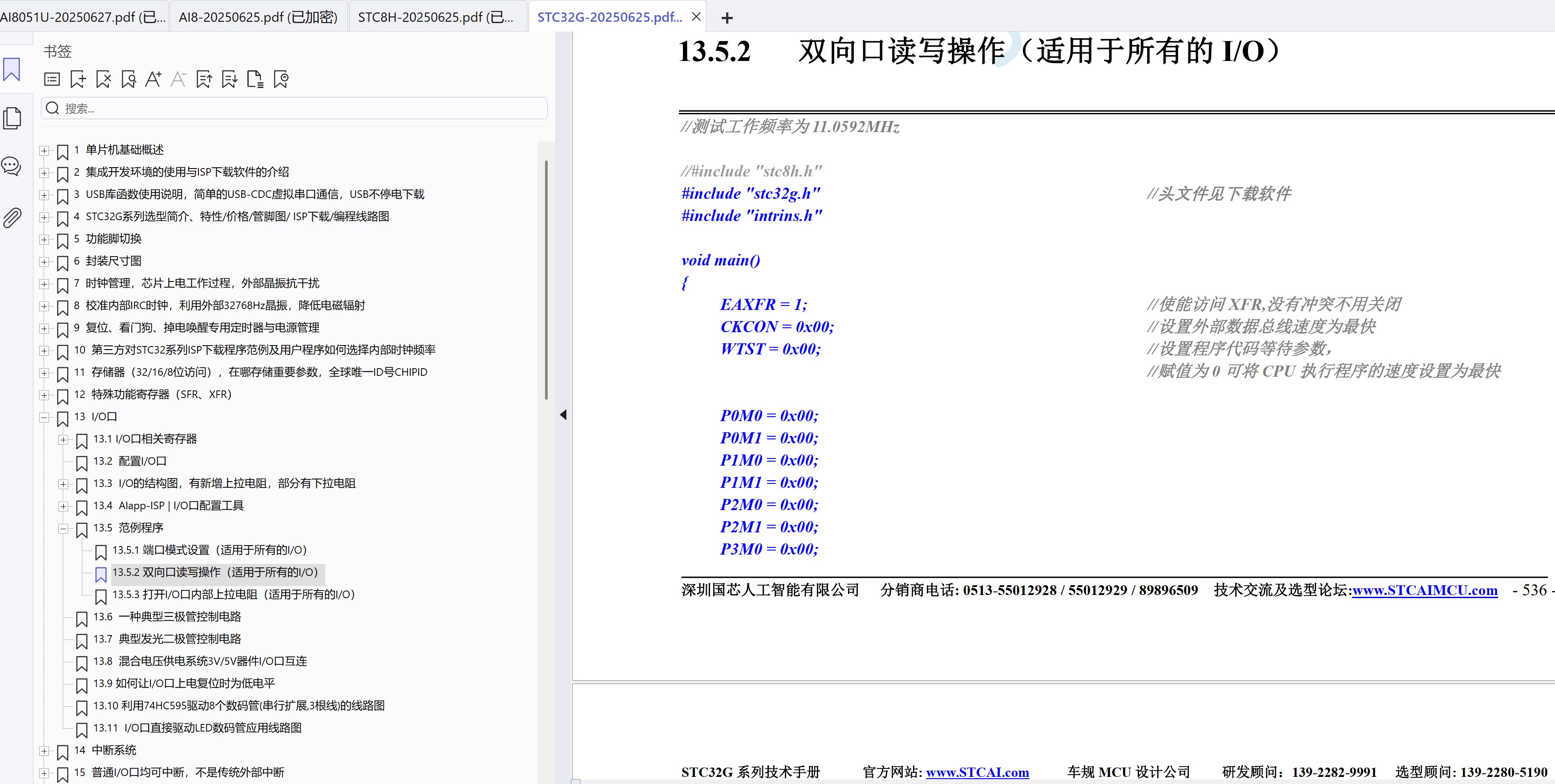
Task: Expand chapter 14 中断系统
Action: [44, 751]
